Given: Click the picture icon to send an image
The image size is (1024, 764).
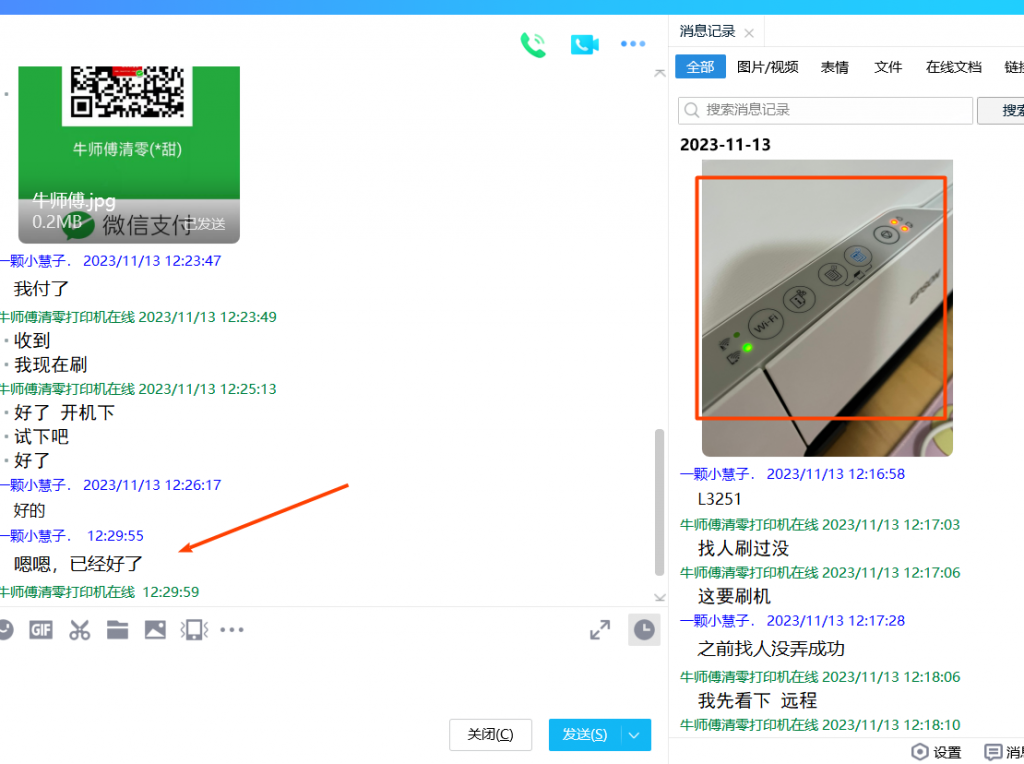Looking at the screenshot, I should (155, 630).
